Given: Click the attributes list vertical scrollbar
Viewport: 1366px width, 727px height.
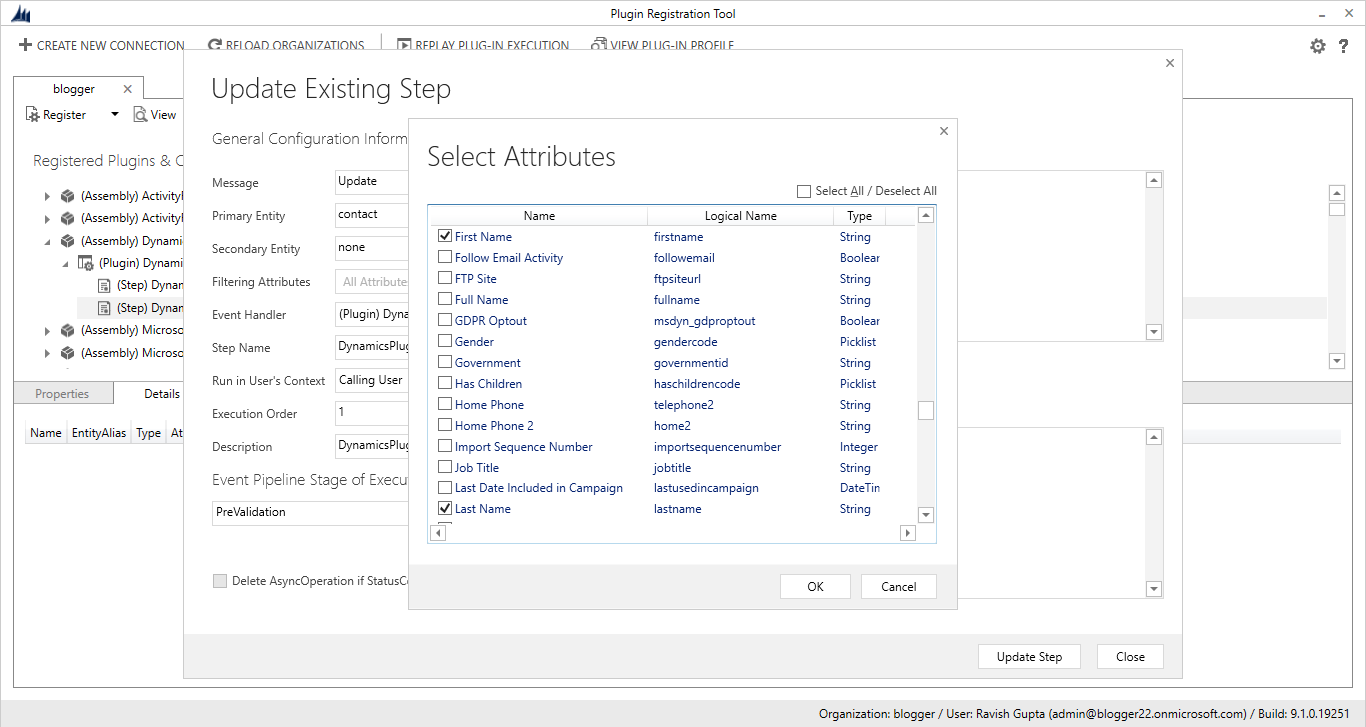Looking at the screenshot, I should [925, 410].
